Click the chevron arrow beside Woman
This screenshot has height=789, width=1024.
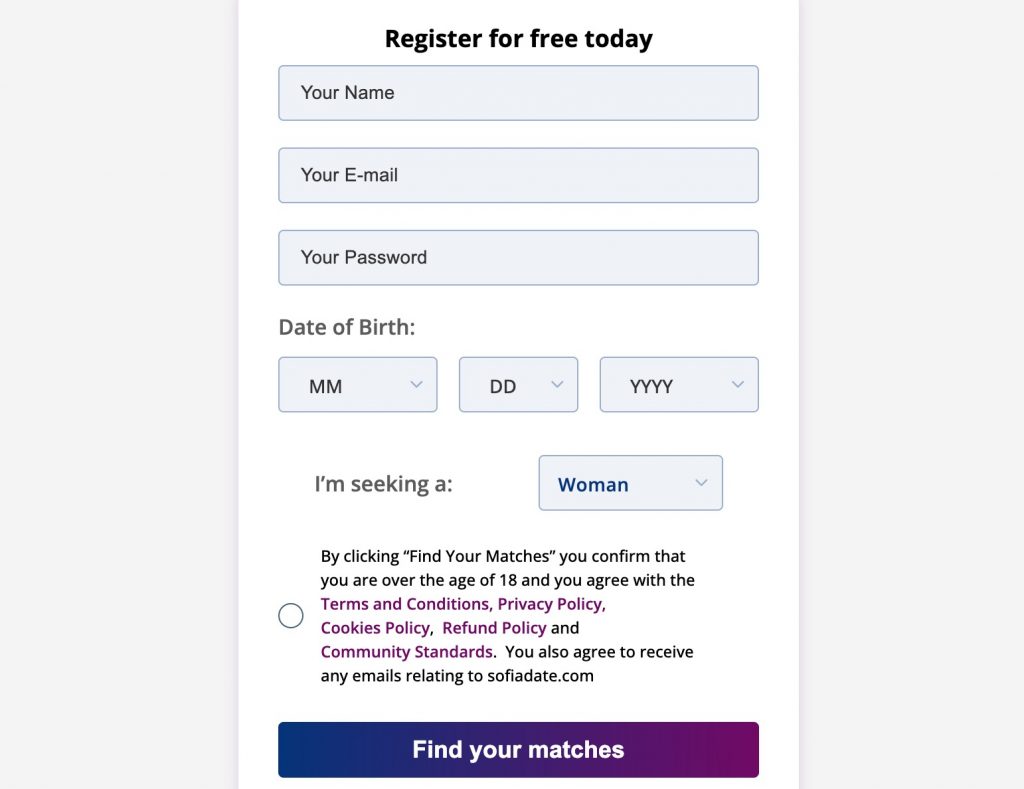pos(701,483)
